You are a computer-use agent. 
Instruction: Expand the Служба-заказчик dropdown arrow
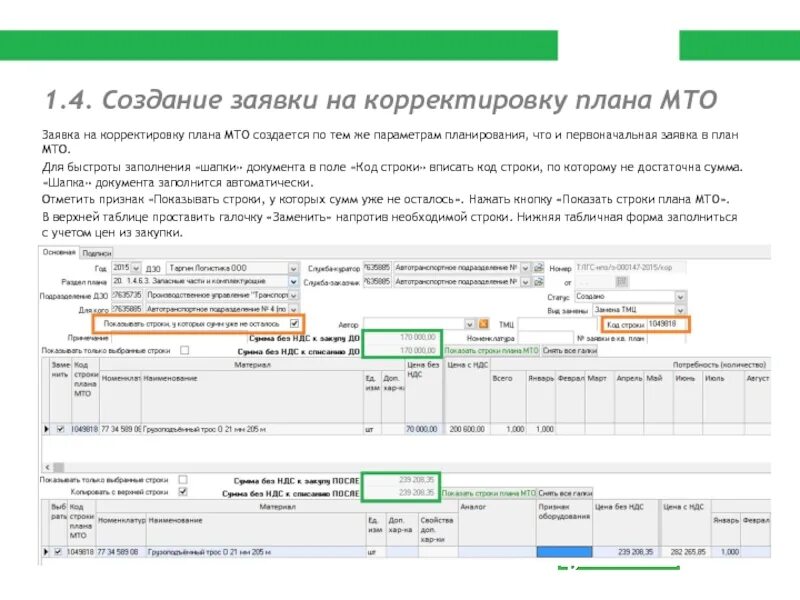click(525, 282)
